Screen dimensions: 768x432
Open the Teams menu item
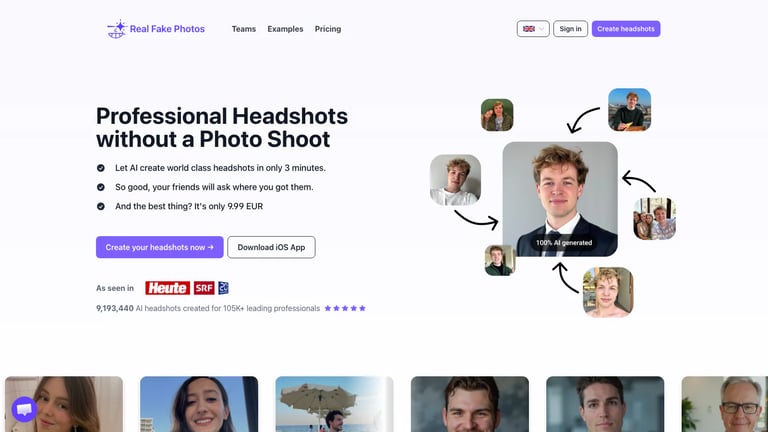pos(243,29)
